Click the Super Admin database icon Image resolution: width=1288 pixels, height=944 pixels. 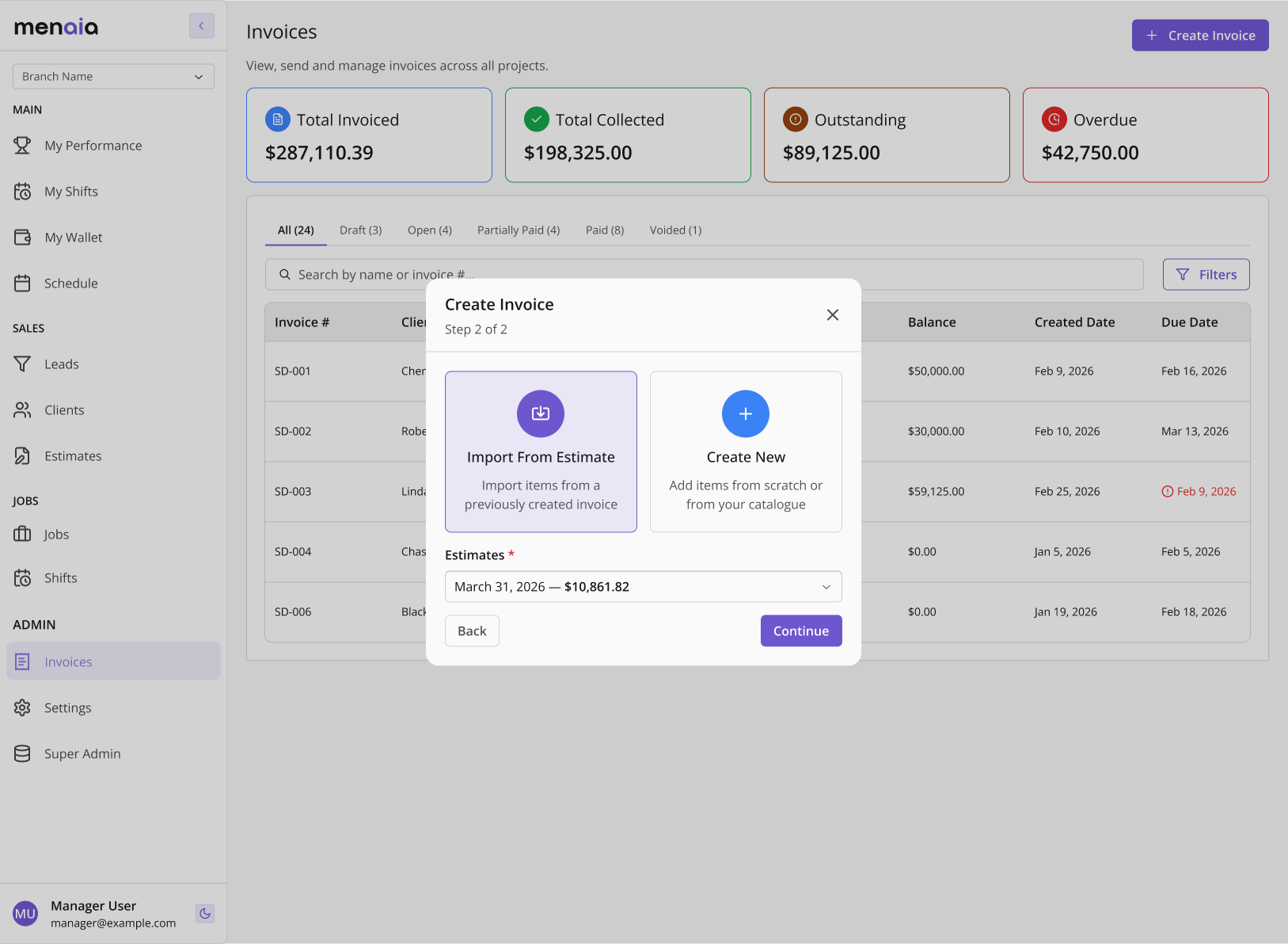[22, 753]
